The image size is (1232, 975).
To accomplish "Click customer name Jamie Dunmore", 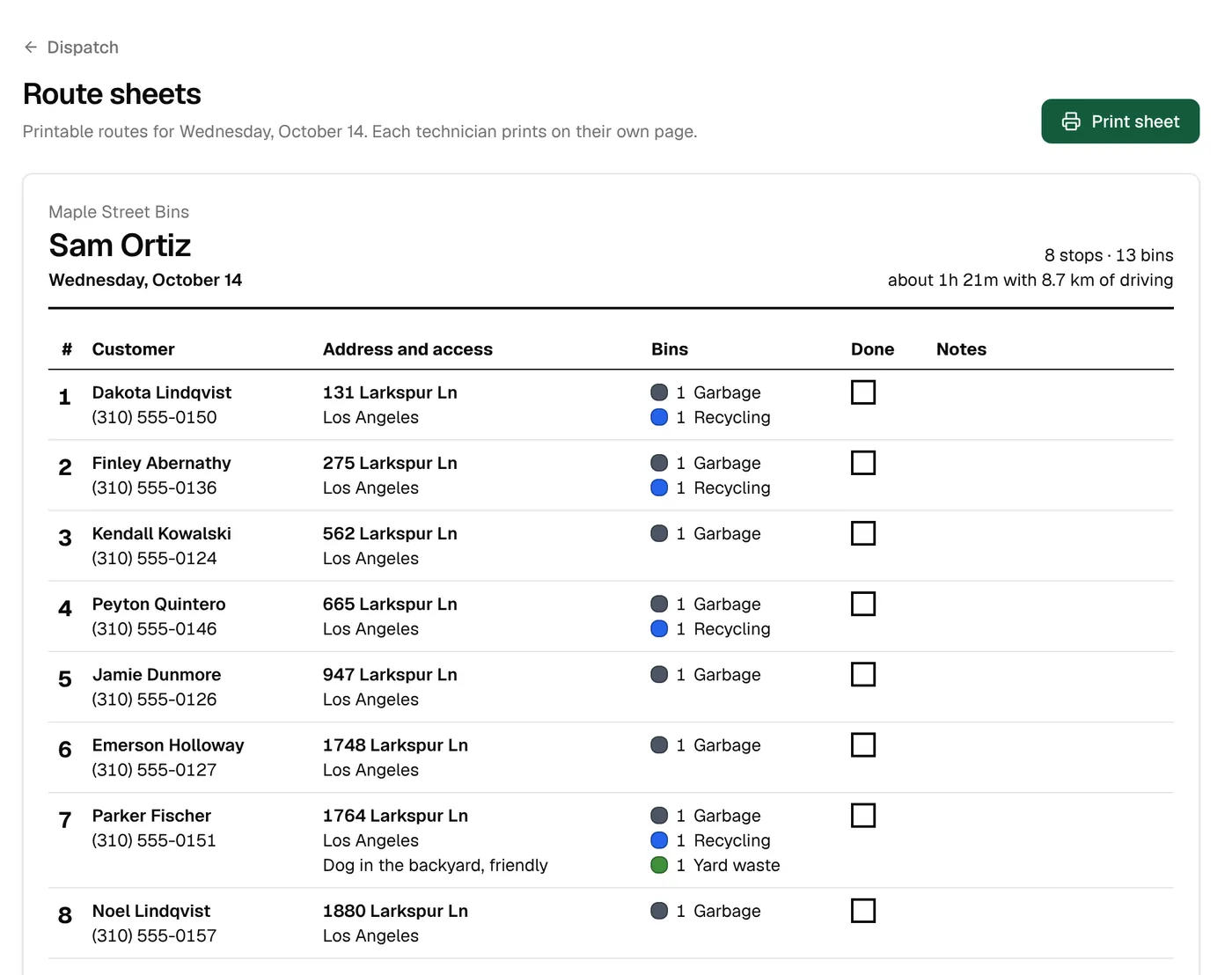I will click(157, 674).
